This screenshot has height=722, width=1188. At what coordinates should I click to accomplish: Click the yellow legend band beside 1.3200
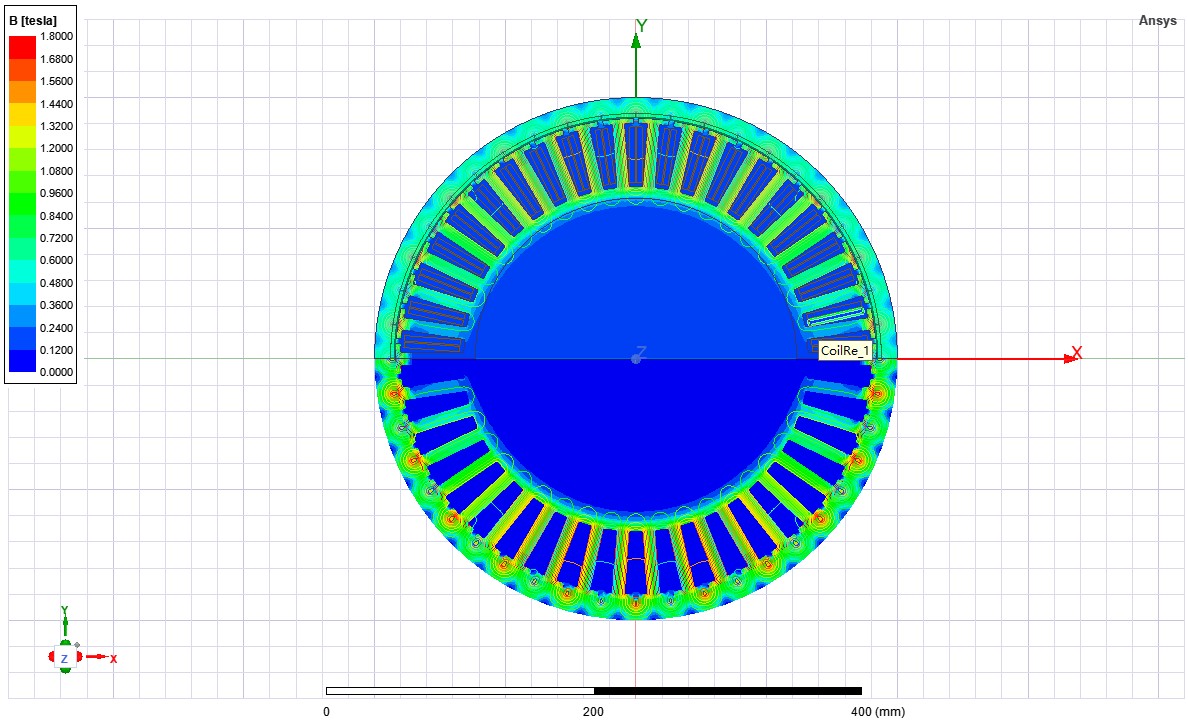click(22, 114)
